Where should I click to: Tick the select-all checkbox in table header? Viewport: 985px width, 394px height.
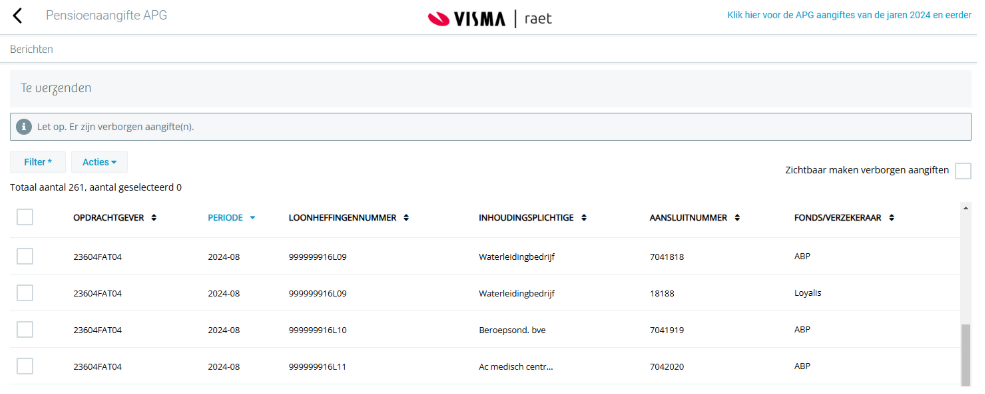(24, 217)
